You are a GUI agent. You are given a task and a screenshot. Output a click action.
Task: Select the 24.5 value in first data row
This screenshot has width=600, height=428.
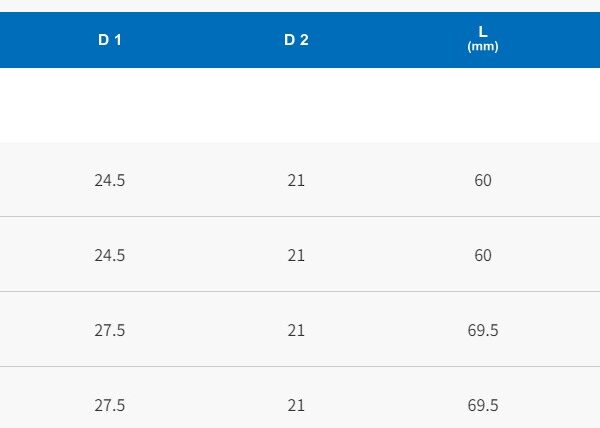pos(109,180)
